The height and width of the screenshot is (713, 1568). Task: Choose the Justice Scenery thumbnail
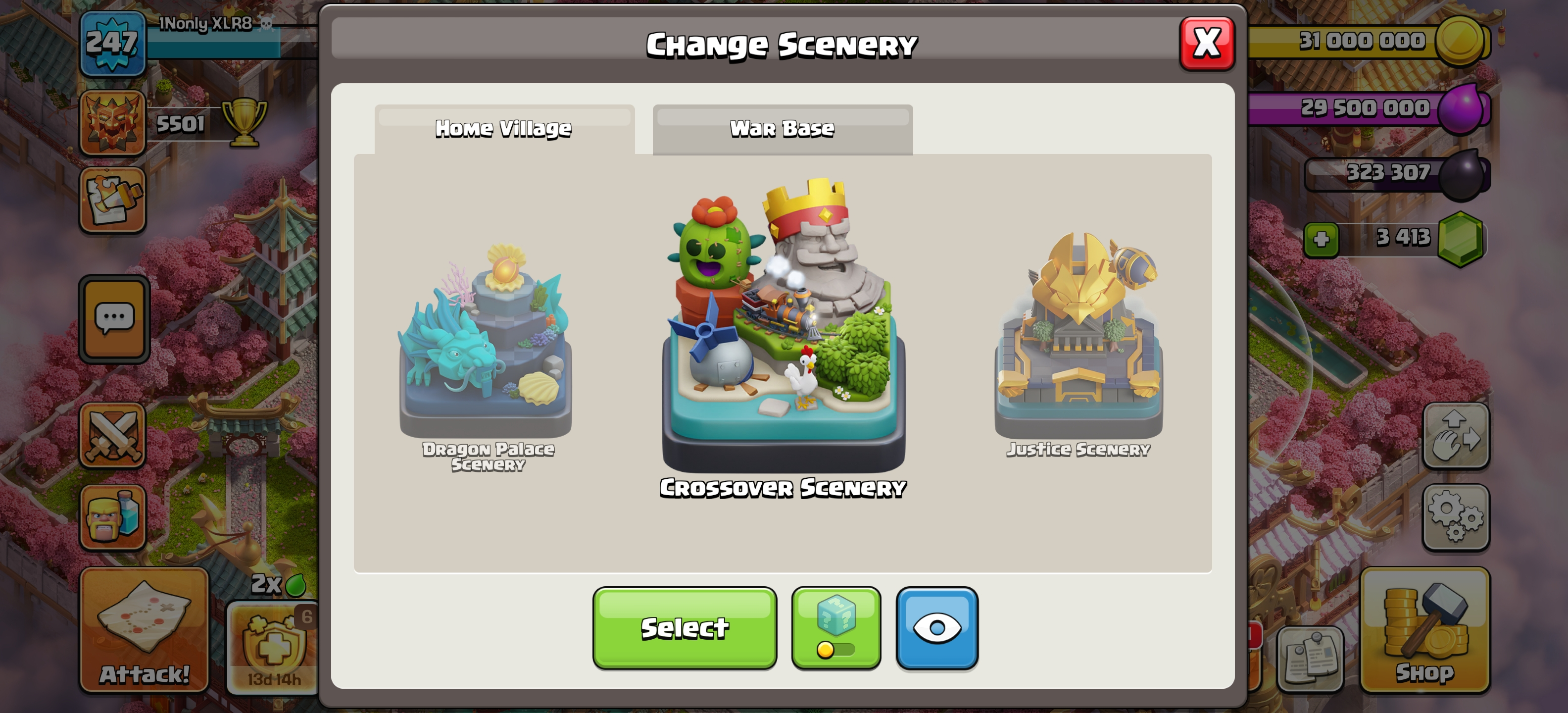(x=1078, y=343)
